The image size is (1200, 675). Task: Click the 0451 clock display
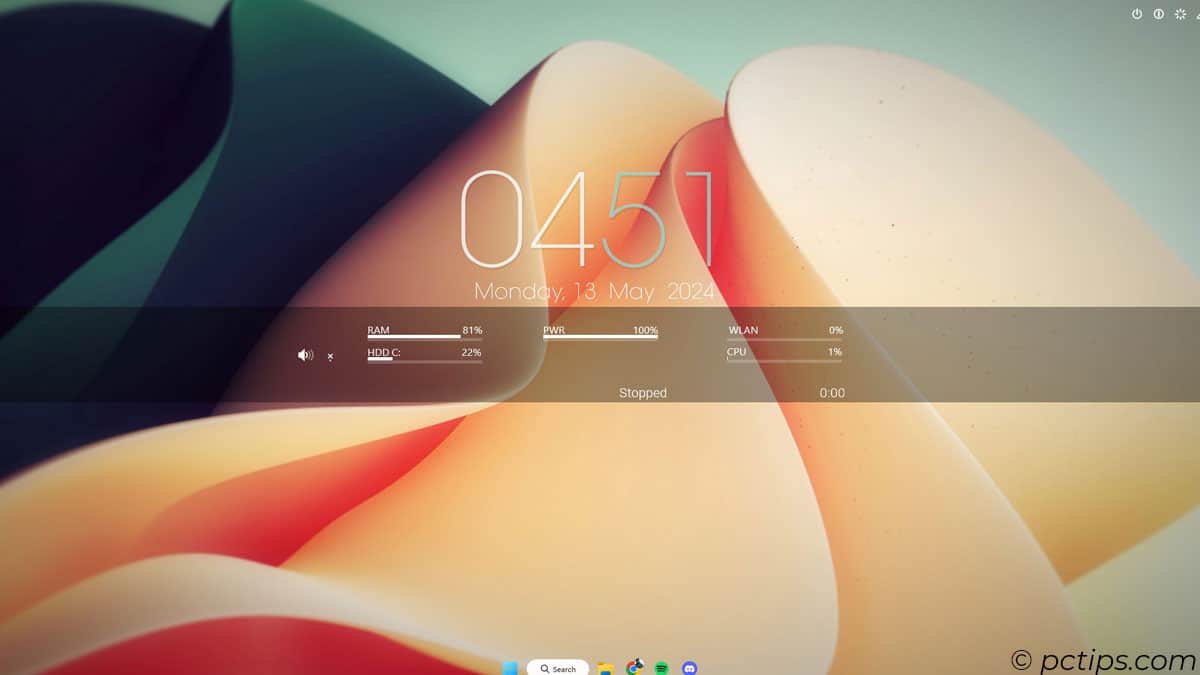(588, 220)
